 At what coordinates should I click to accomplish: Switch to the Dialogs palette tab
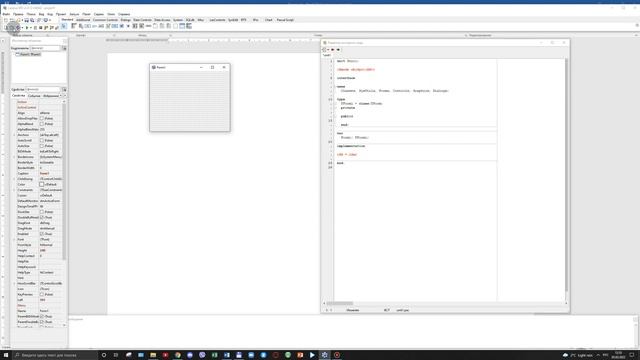pos(126,20)
